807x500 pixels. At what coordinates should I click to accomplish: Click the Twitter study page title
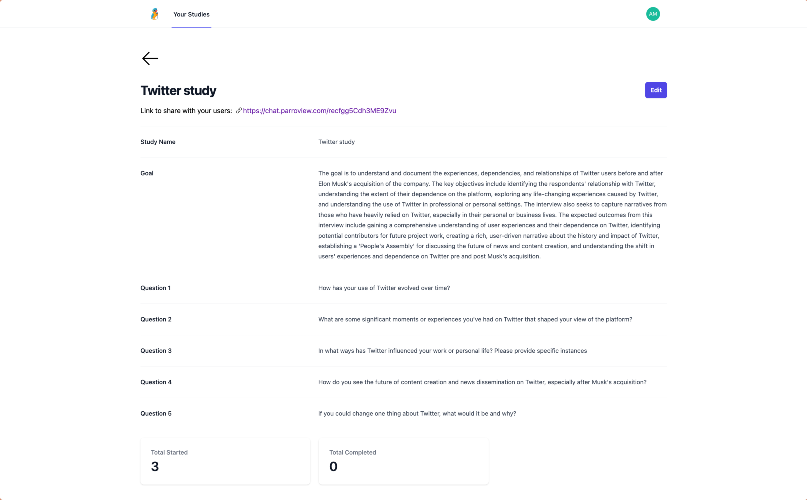pyautogui.click(x=178, y=91)
